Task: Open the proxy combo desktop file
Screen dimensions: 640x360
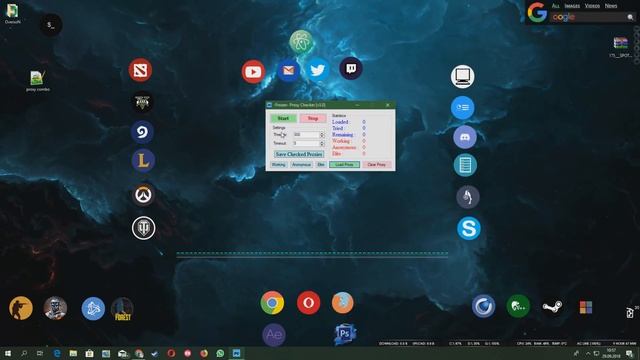Action: coord(38,80)
